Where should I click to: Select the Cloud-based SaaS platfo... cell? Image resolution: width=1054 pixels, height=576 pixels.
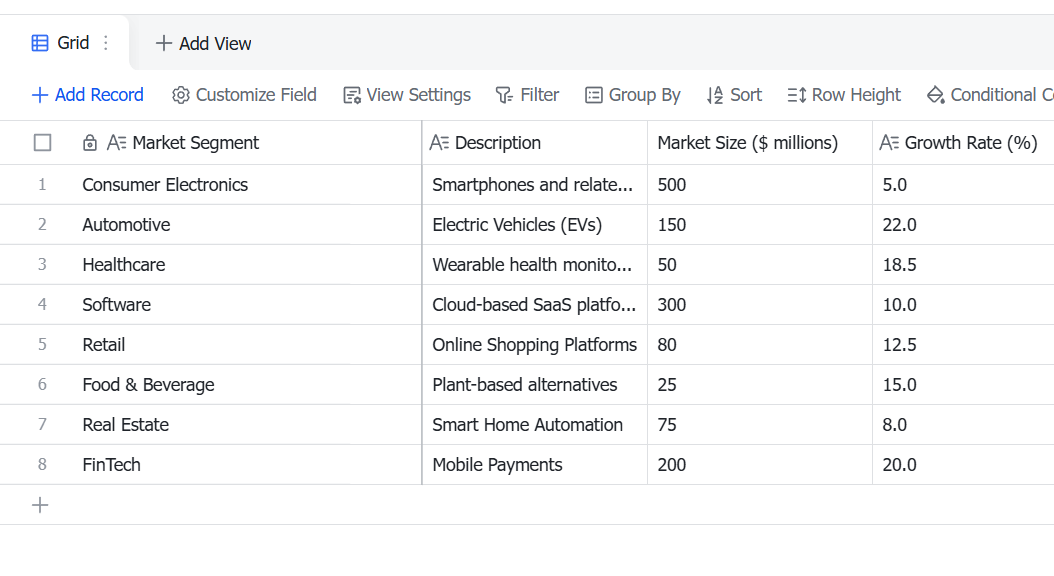click(x=535, y=304)
